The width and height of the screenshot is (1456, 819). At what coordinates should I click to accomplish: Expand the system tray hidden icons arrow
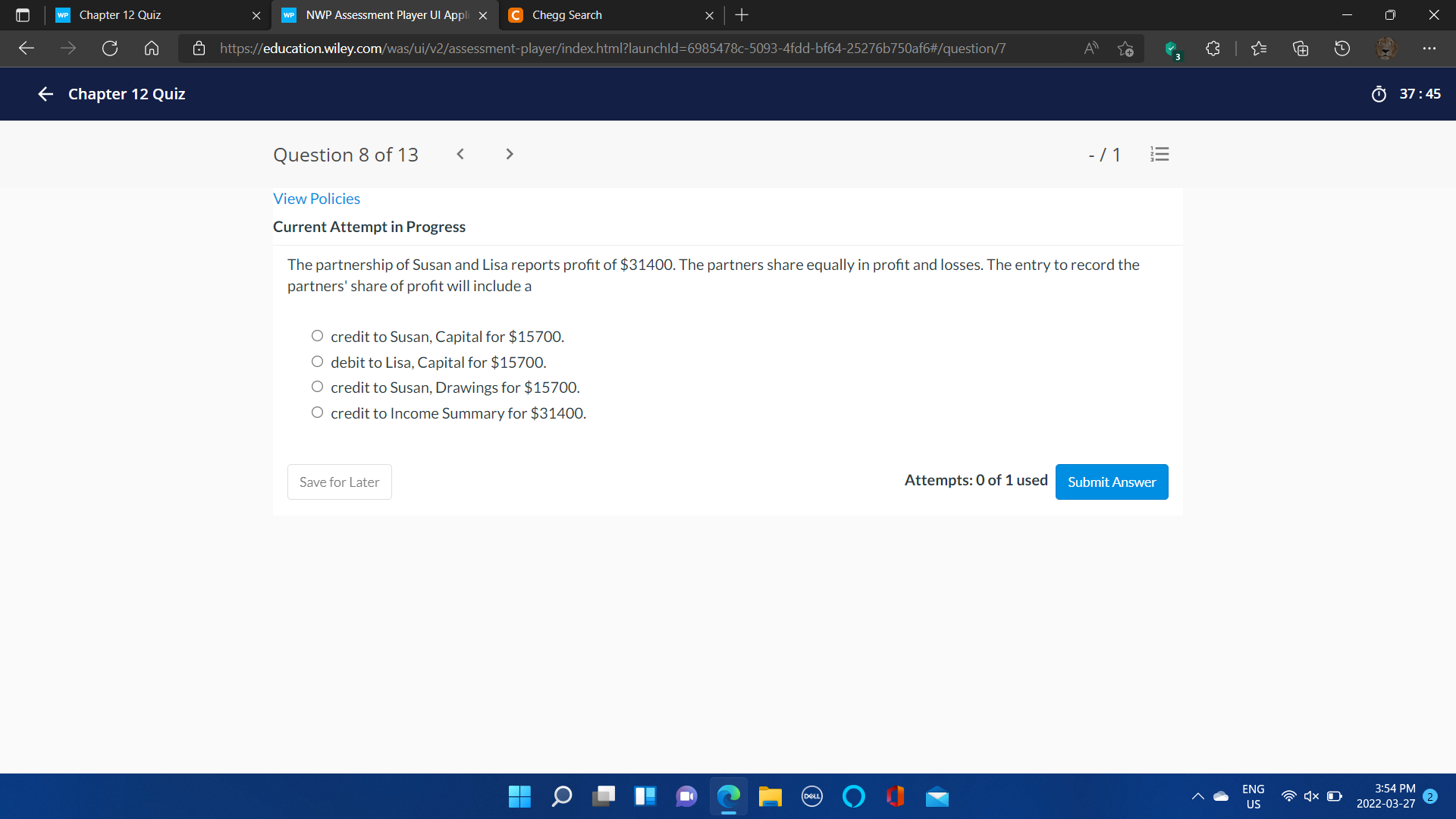coord(1197,796)
